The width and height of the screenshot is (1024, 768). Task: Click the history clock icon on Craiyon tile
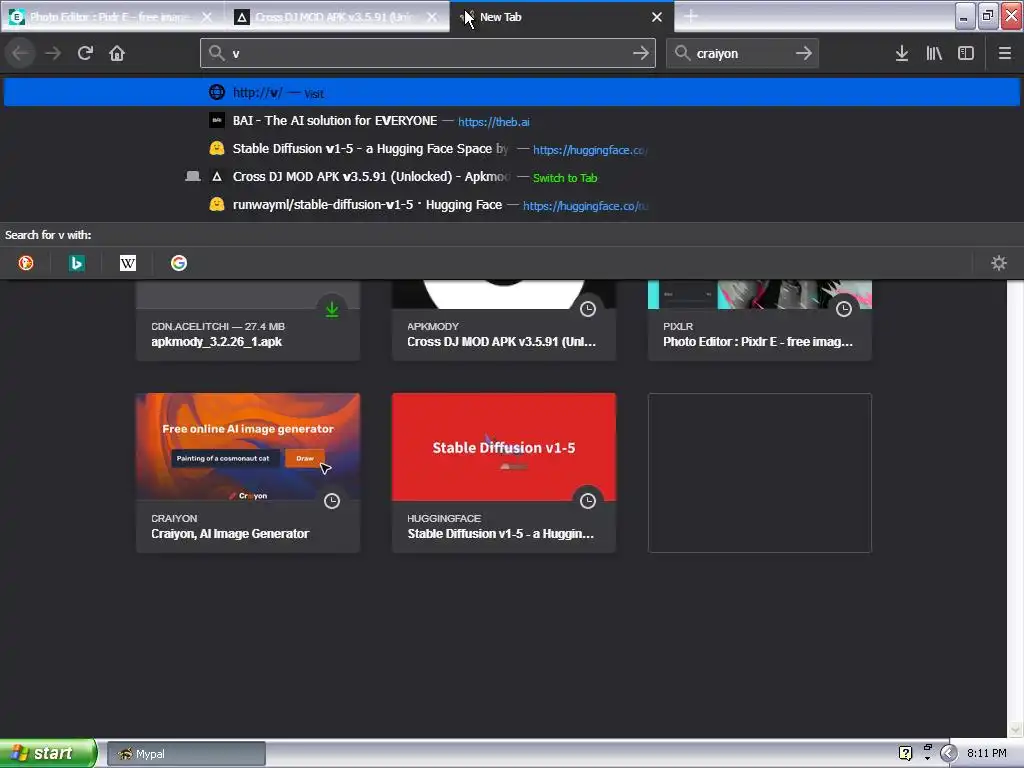coord(332,501)
